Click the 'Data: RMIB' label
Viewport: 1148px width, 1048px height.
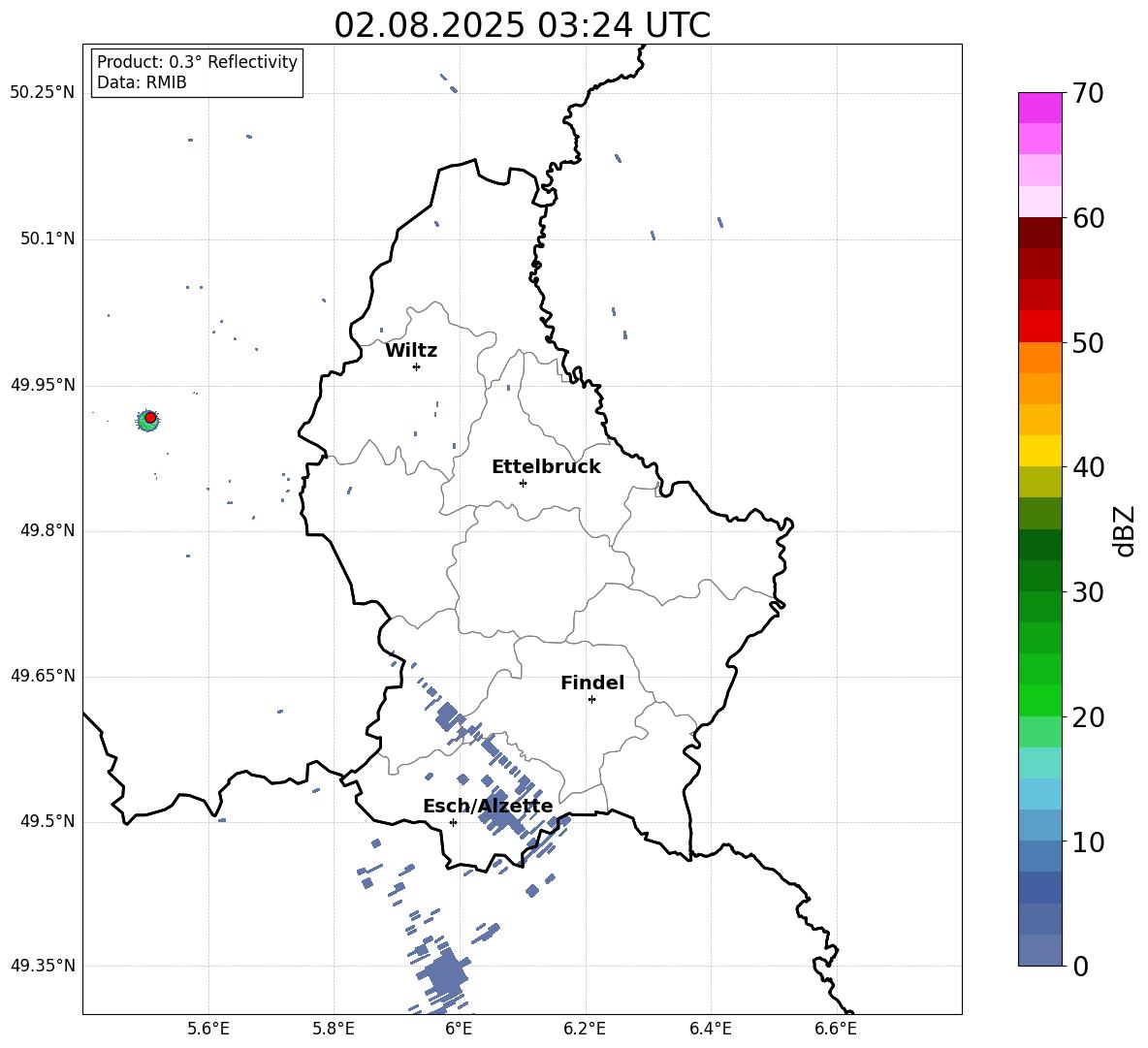(x=142, y=82)
